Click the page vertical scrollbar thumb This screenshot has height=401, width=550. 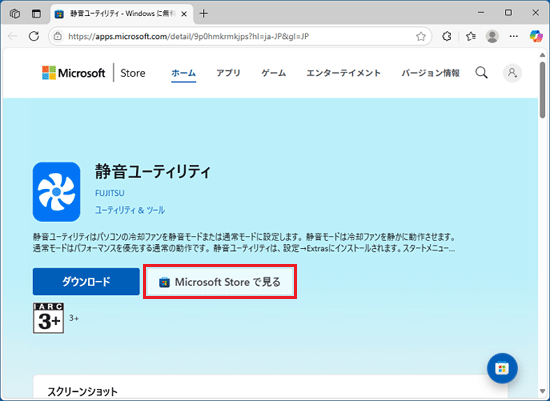tap(542, 90)
